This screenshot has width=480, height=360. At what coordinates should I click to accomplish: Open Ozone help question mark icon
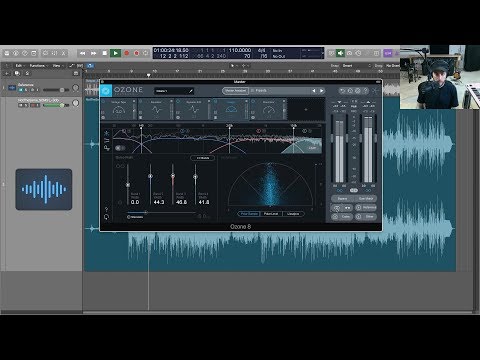pyautogui.click(x=366, y=91)
